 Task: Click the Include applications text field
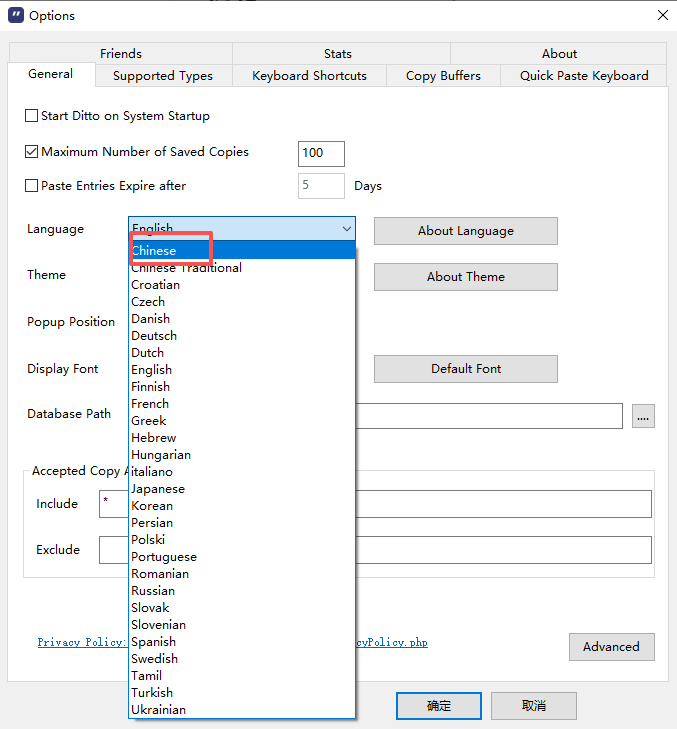click(375, 504)
